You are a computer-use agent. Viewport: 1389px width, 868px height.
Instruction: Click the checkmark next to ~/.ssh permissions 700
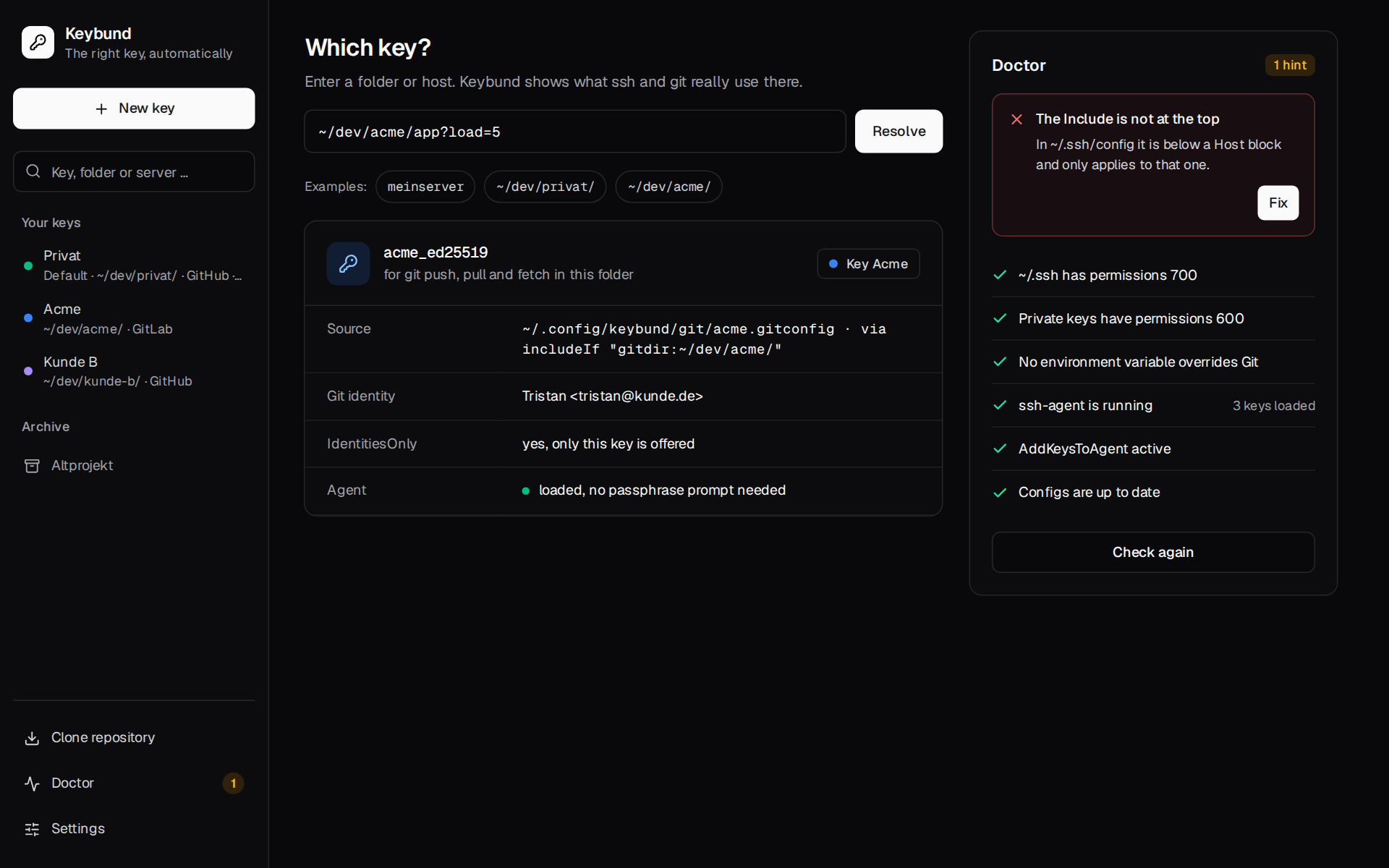coord(1001,275)
